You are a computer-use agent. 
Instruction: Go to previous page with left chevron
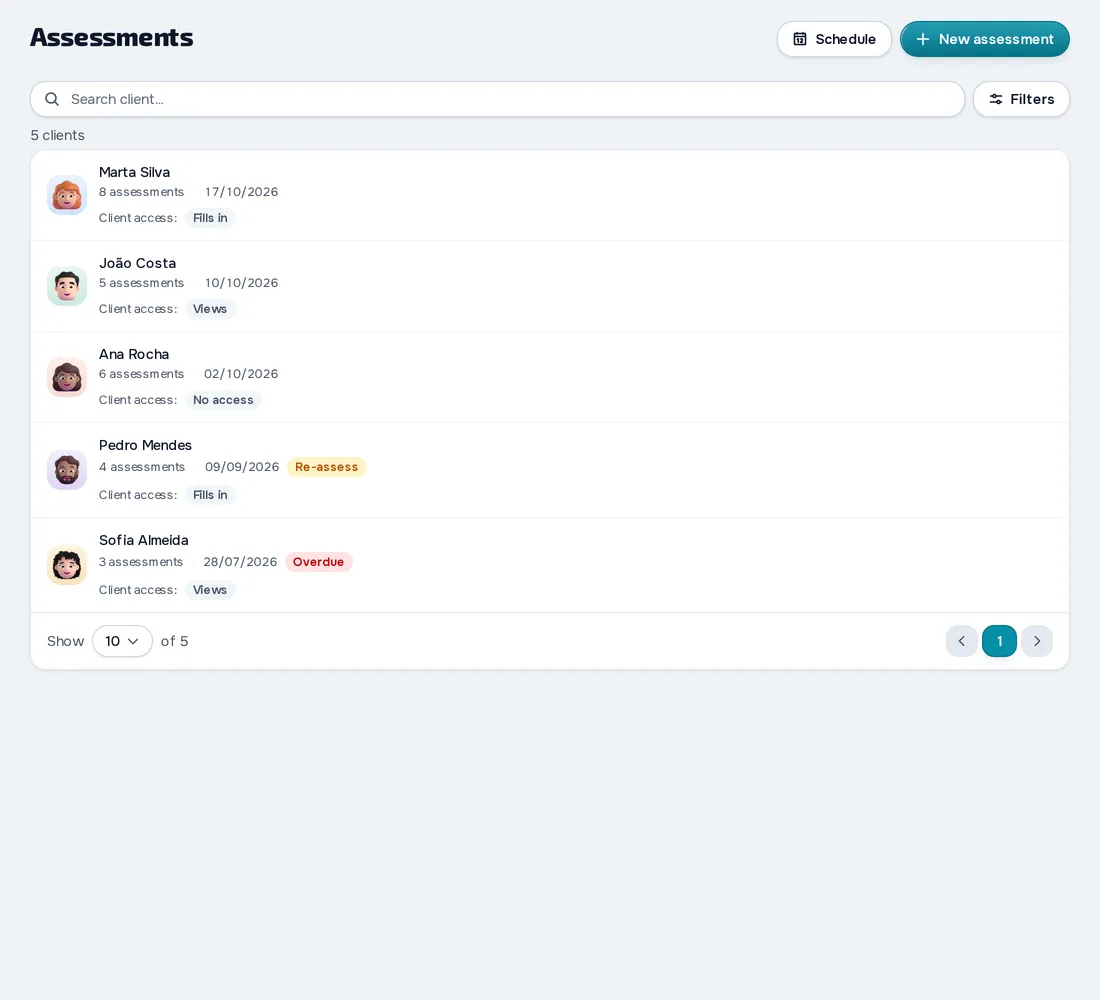962,641
